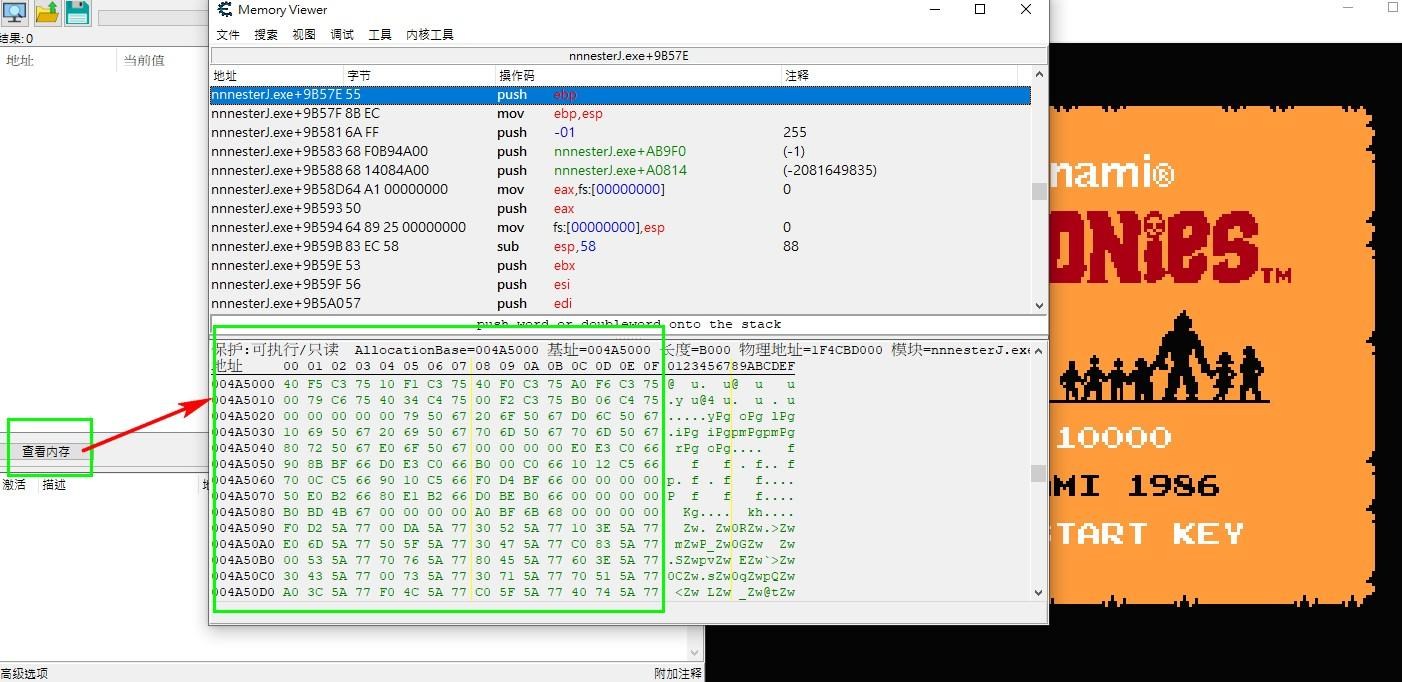Screen dimensions: 1402x682
Task: Open the 调试 menu
Action: pyautogui.click(x=340, y=33)
